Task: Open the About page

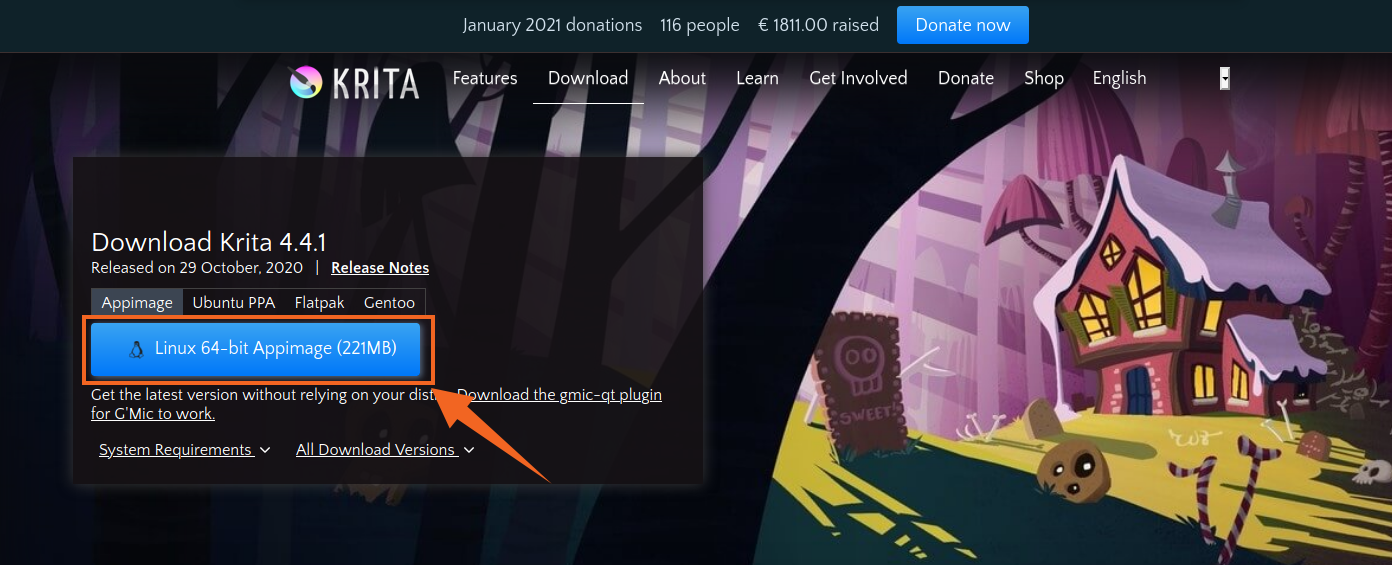Action: click(x=682, y=78)
